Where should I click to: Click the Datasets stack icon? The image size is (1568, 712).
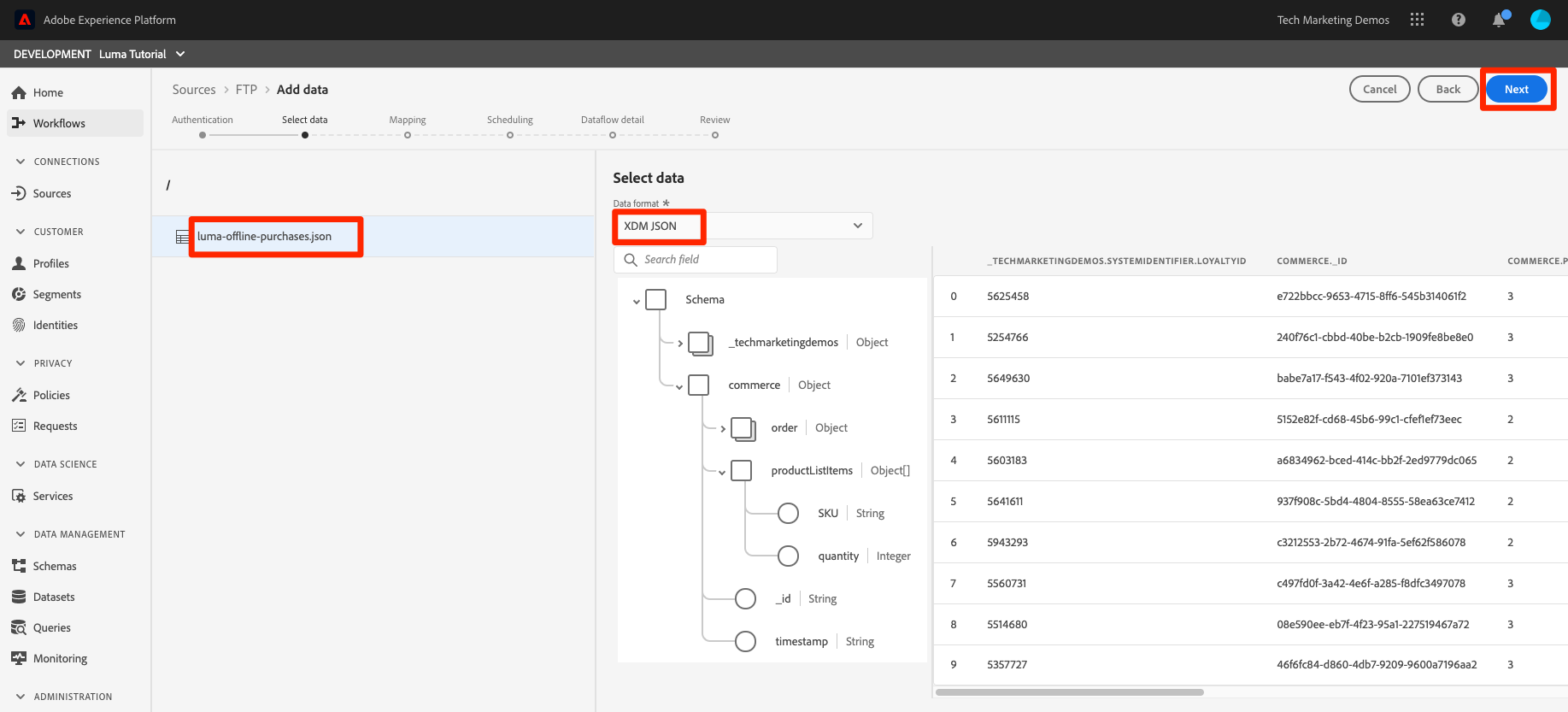point(19,597)
